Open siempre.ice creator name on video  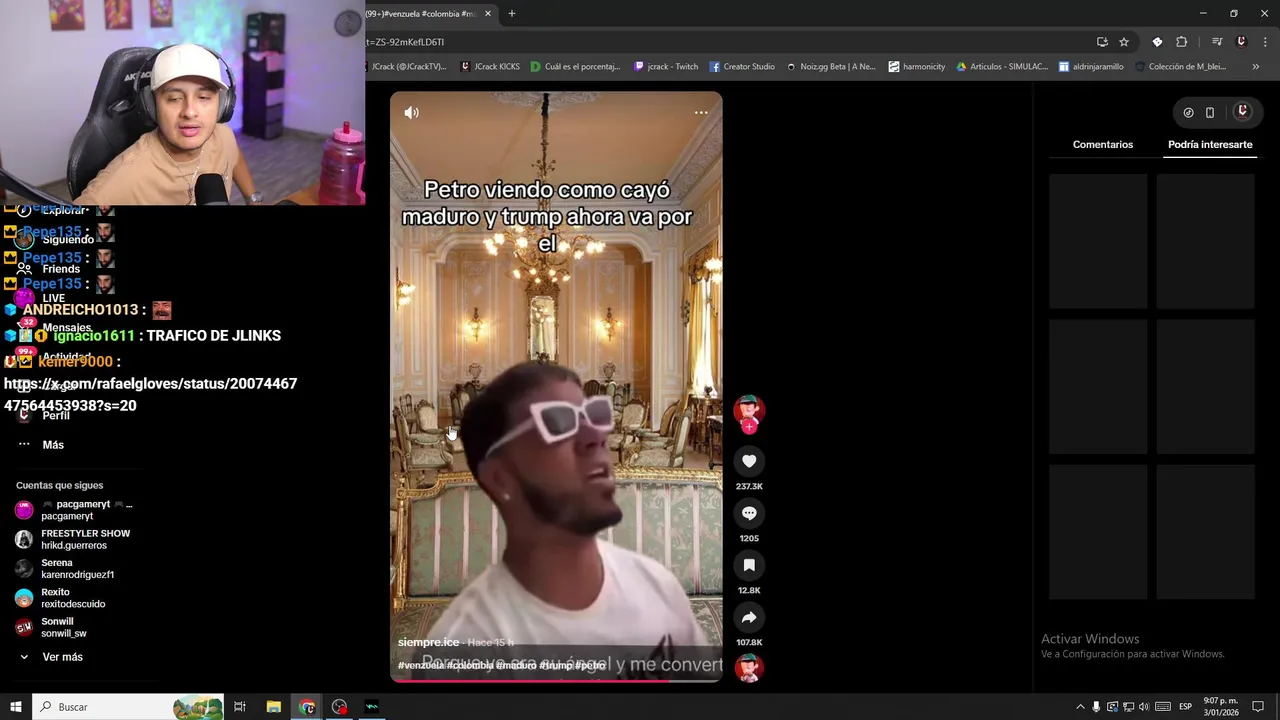click(428, 642)
